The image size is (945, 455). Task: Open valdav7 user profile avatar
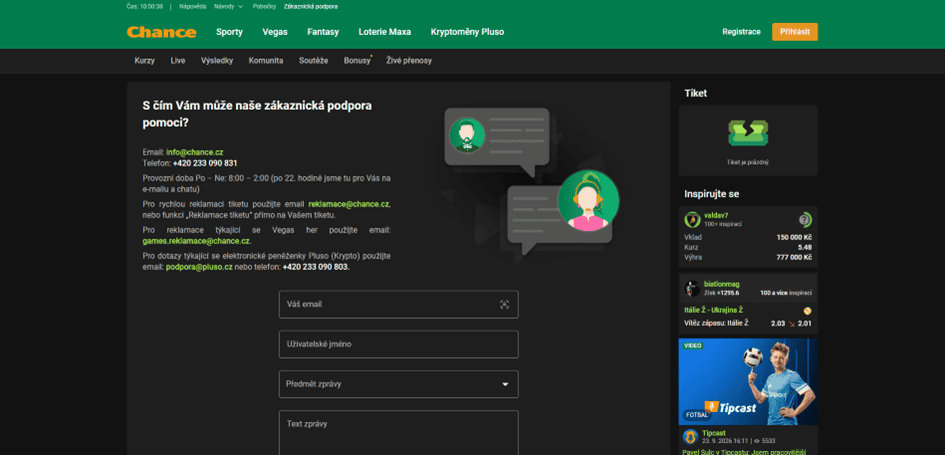(x=692, y=219)
